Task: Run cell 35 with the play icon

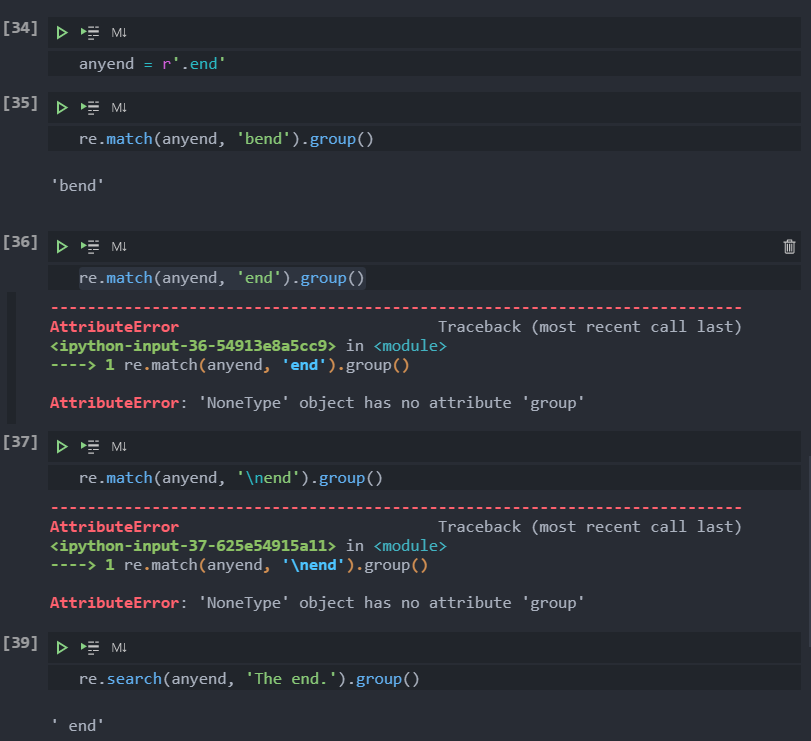Action: click(62, 108)
